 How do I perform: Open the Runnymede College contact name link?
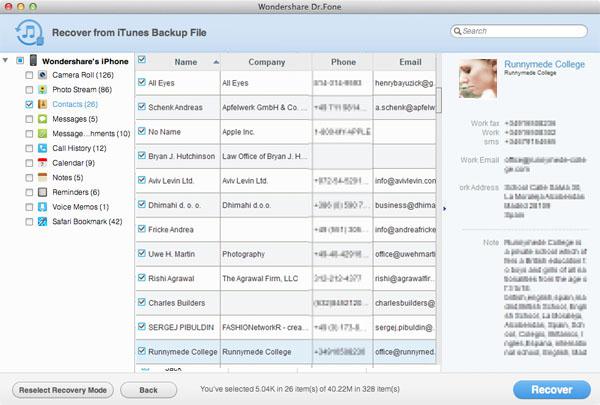coord(545,64)
